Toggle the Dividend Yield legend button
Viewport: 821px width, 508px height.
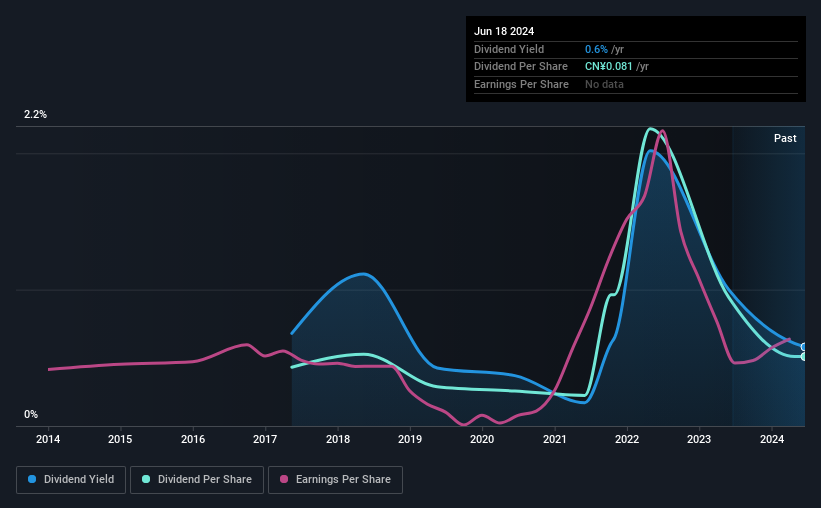[x=71, y=479]
